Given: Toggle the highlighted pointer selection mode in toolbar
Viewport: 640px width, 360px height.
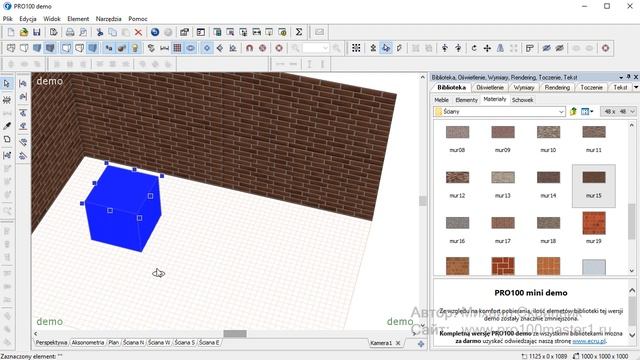Looking at the screenshot, I should pyautogui.click(x=386, y=48).
